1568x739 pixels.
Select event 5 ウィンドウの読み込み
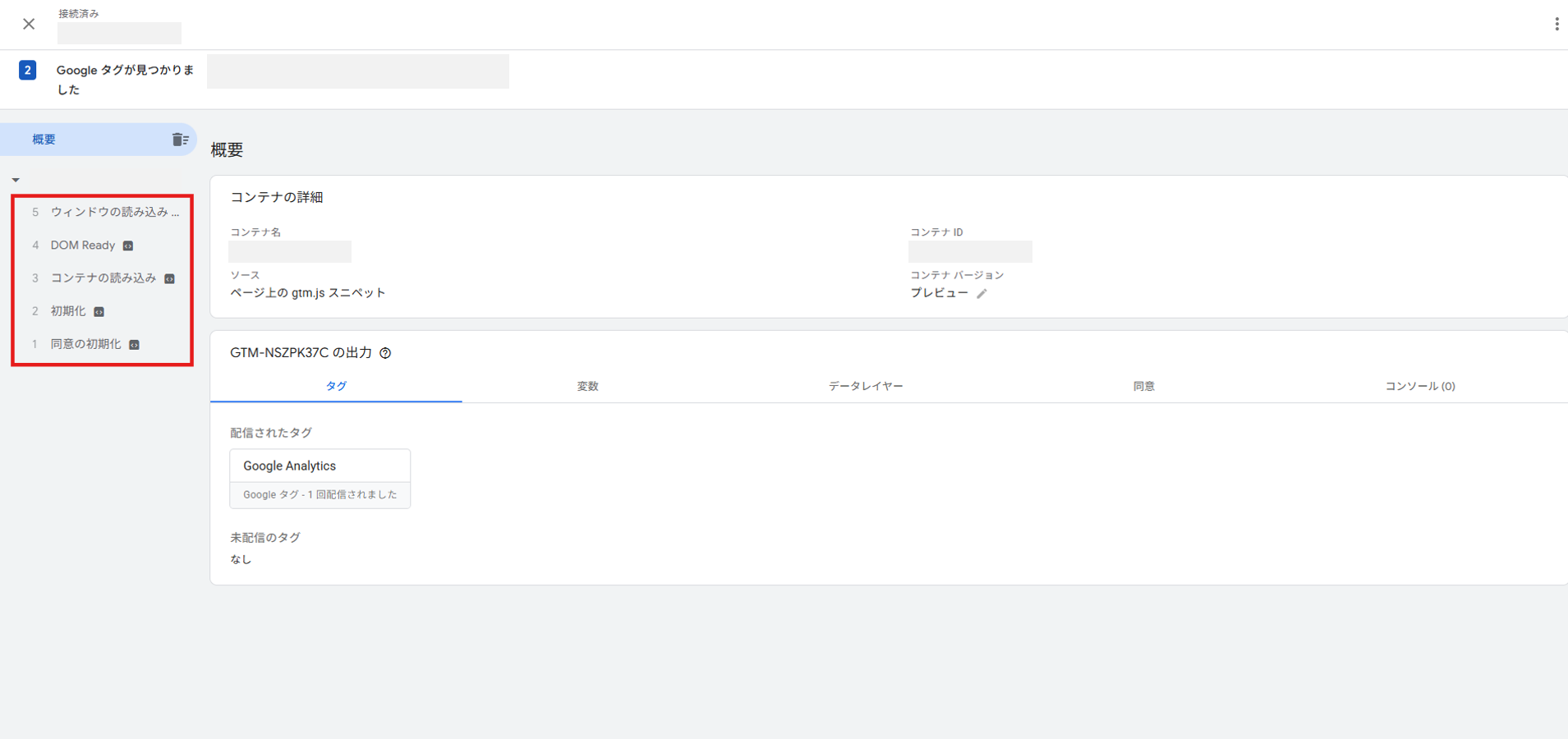114,212
